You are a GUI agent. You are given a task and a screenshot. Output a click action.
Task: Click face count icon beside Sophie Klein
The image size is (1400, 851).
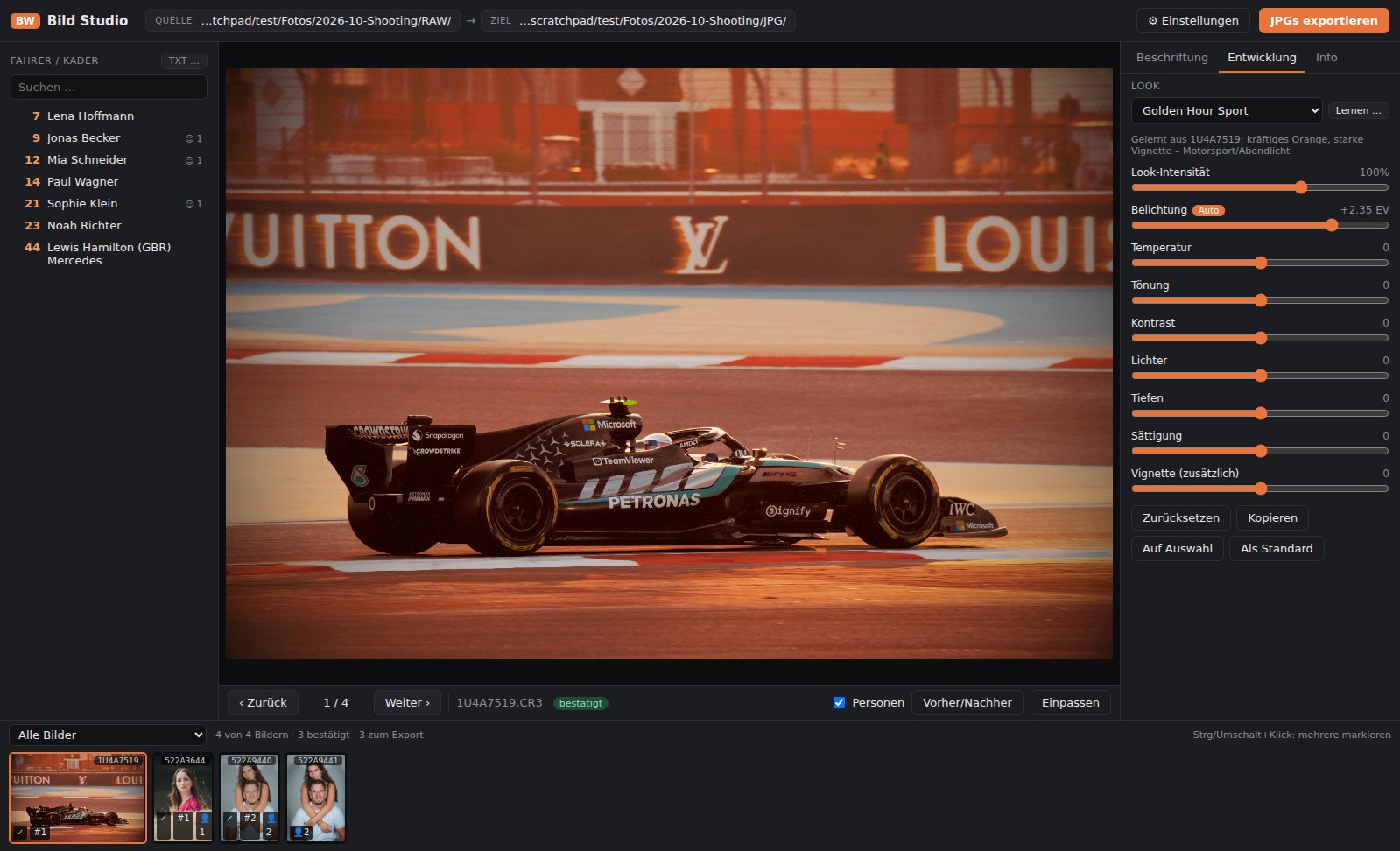[193, 204]
